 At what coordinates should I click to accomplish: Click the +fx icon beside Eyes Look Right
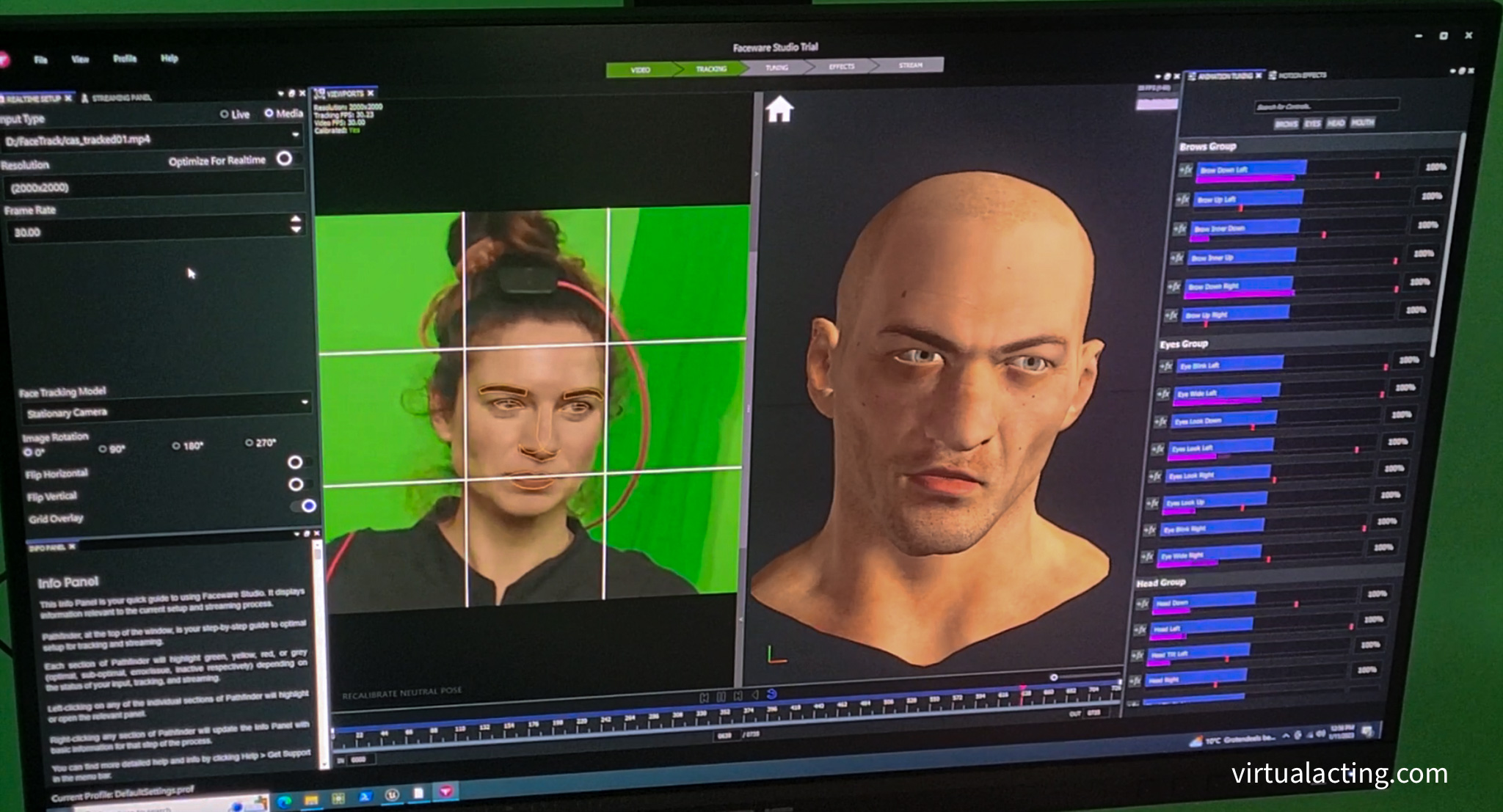pyautogui.click(x=1154, y=476)
